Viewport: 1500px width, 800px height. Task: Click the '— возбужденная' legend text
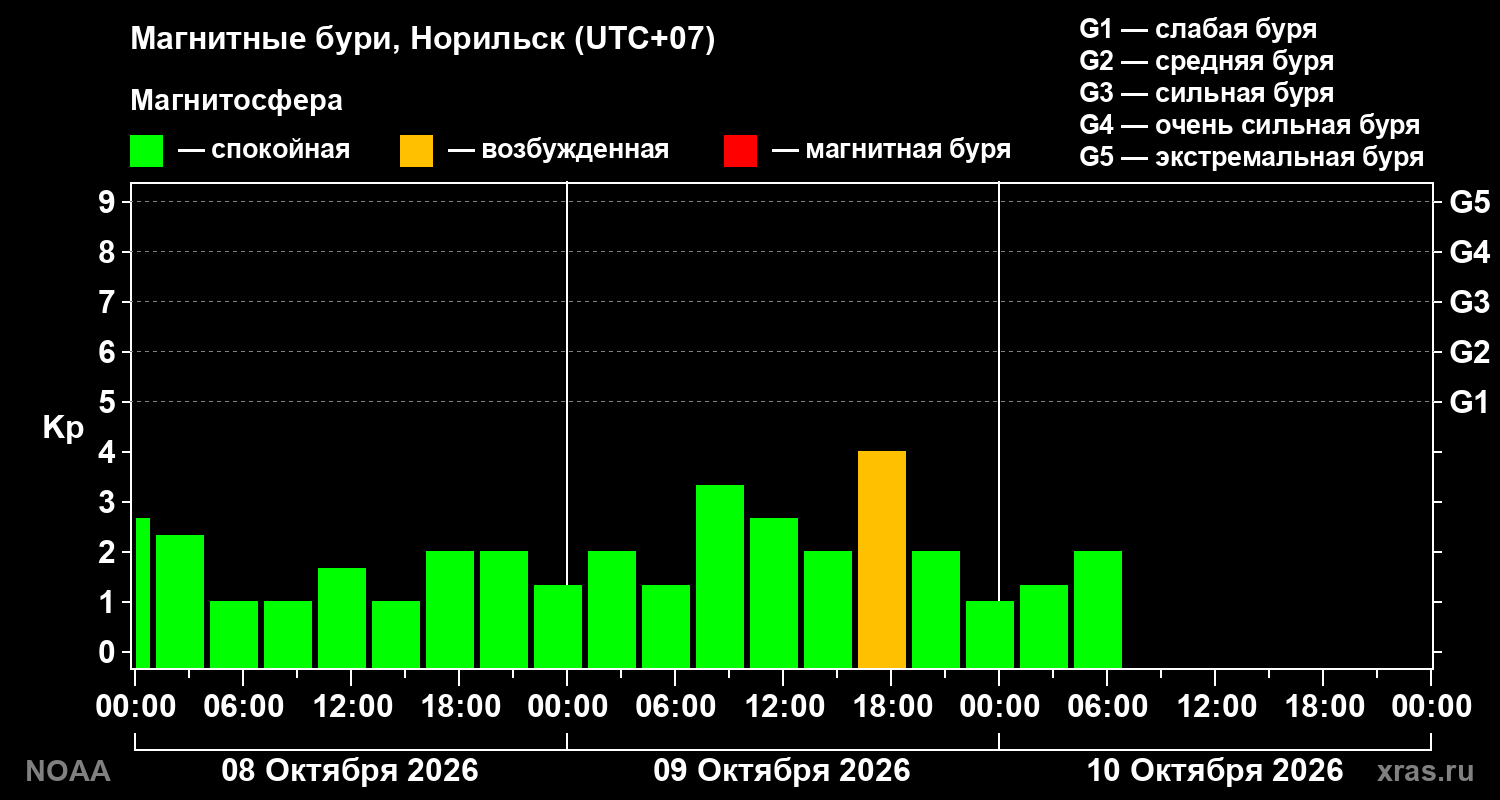click(558, 151)
